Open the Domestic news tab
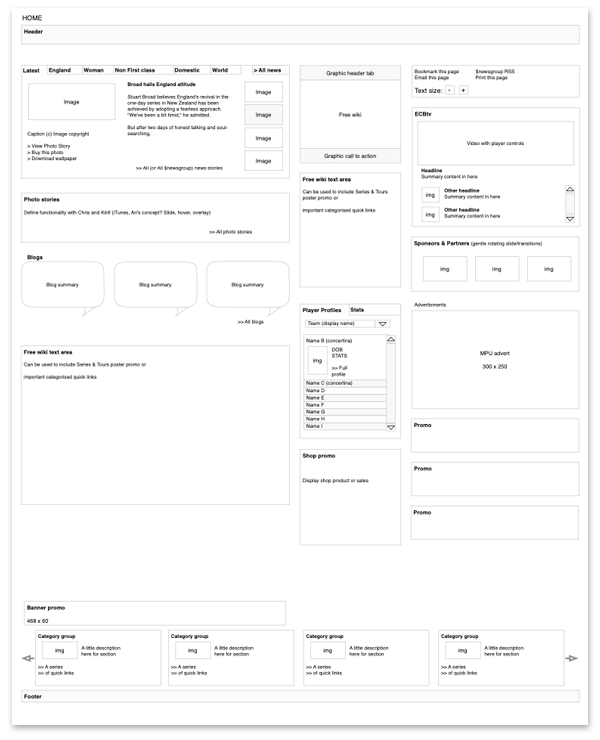 point(192,70)
